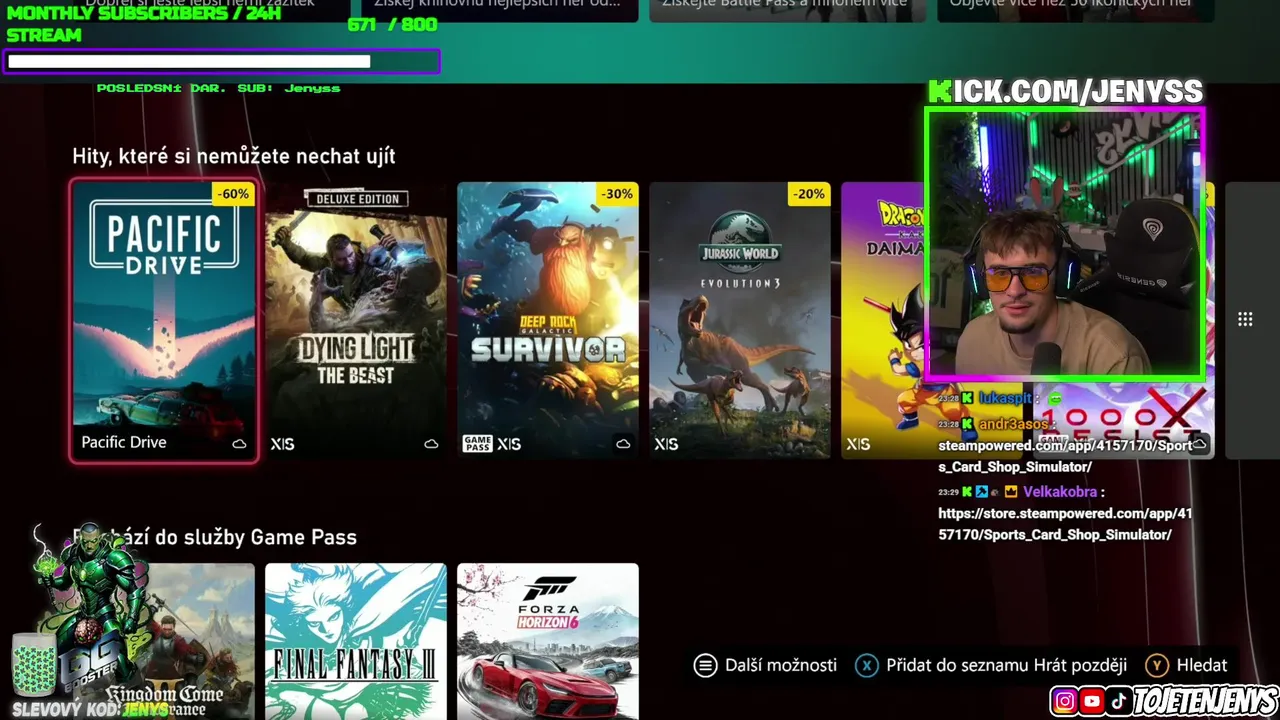Click the streamer webcam overlay
1280x720 pixels.
1065,245
